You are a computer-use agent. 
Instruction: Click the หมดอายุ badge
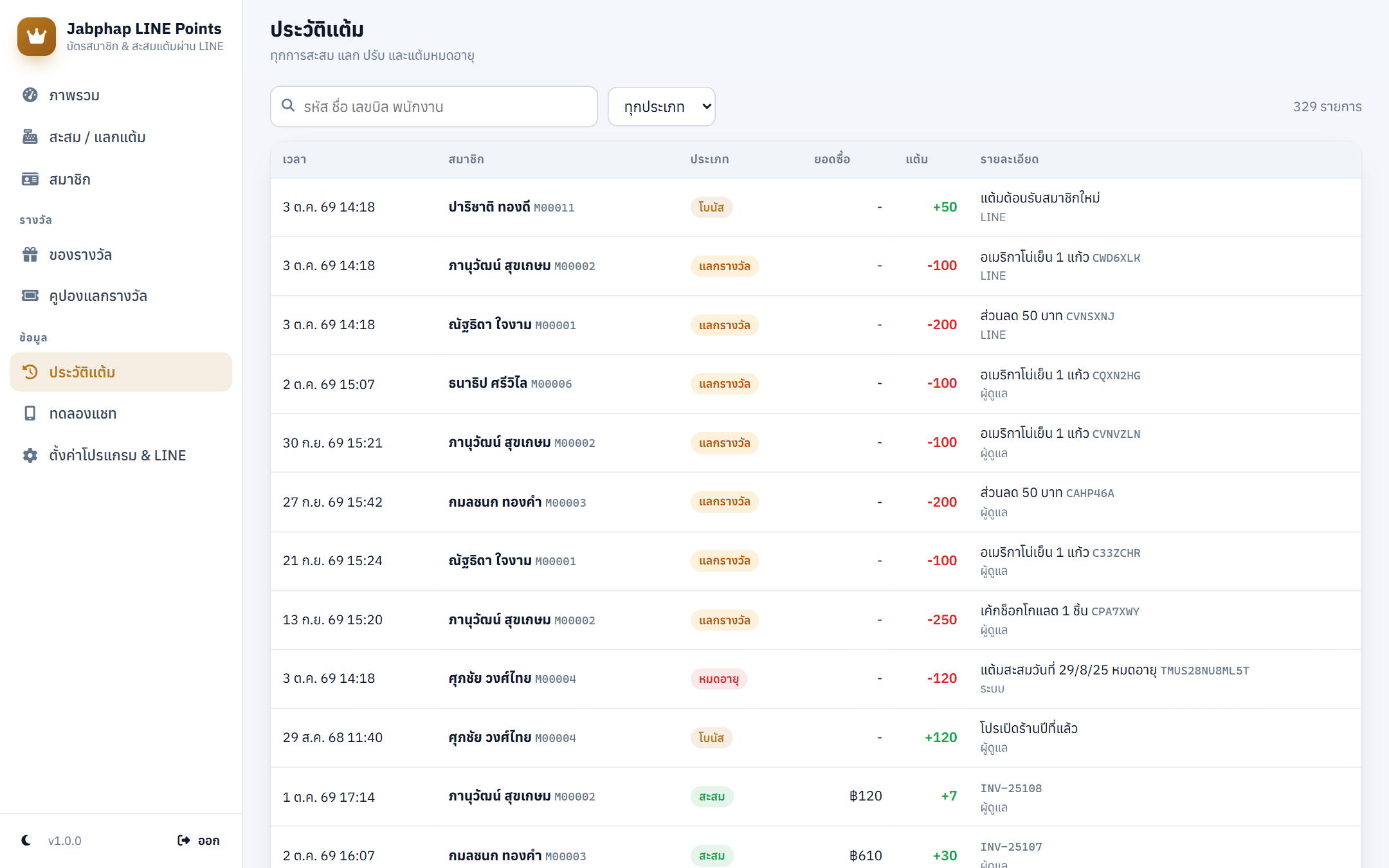click(719, 679)
